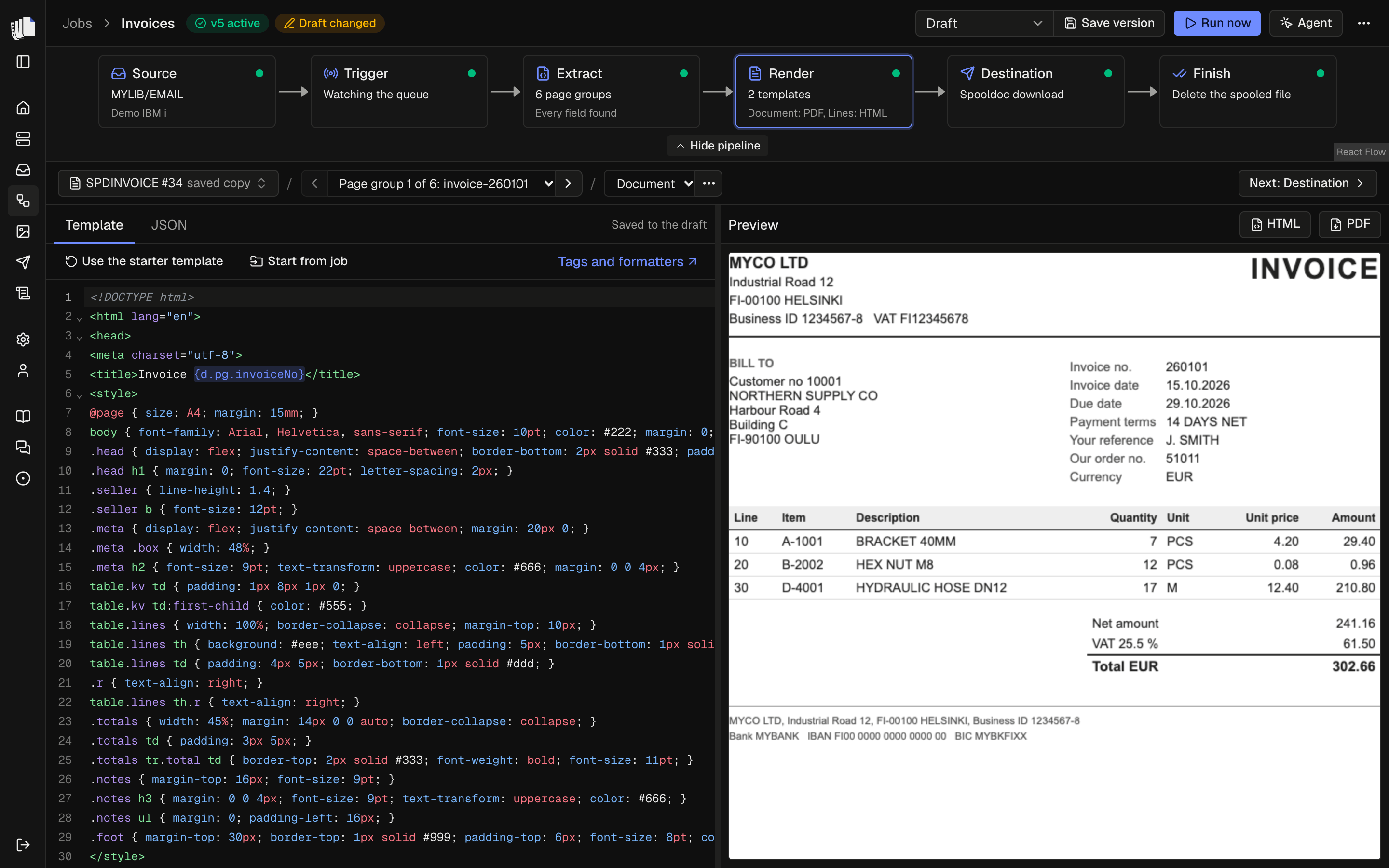Switch to the JSON tab
This screenshot has width=1389, height=868.
pos(169,224)
